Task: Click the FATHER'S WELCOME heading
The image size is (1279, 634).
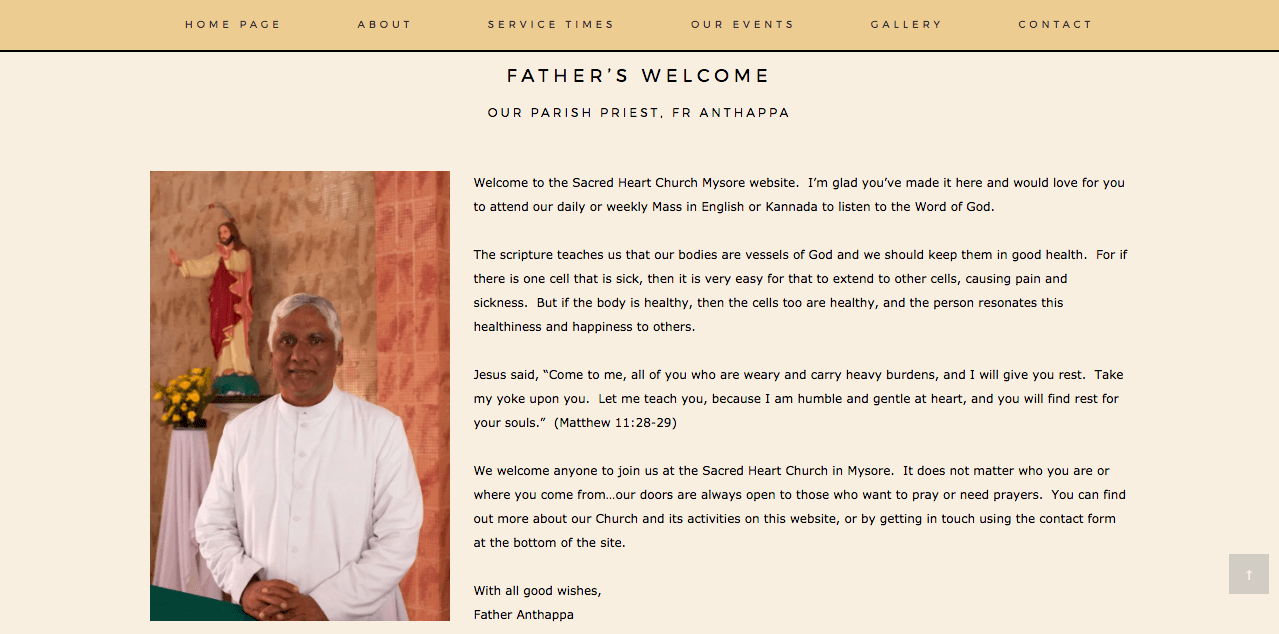Action: tap(638, 76)
